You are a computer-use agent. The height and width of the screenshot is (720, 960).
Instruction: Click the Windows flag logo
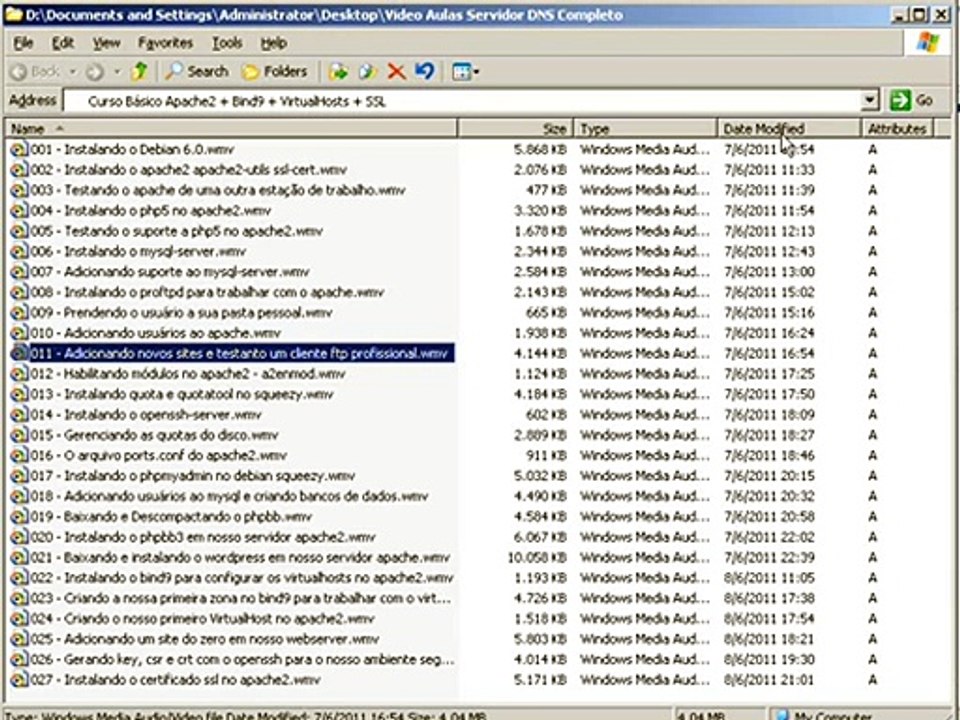pos(927,43)
